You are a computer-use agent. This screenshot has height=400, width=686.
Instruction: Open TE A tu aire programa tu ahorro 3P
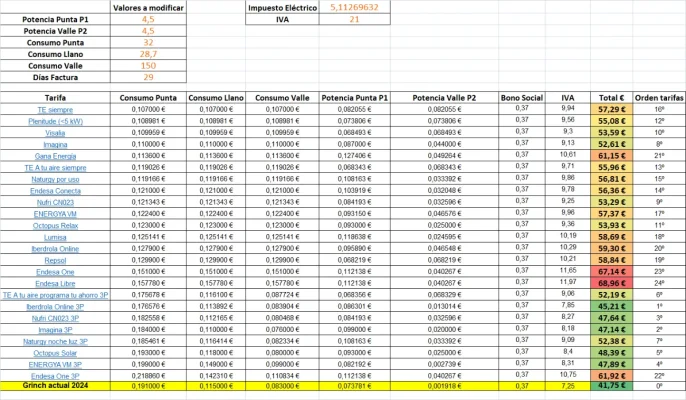point(55,295)
